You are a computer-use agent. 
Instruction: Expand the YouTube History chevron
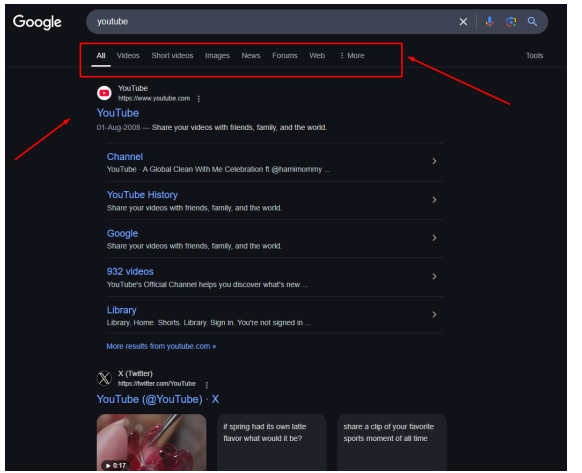tap(434, 200)
